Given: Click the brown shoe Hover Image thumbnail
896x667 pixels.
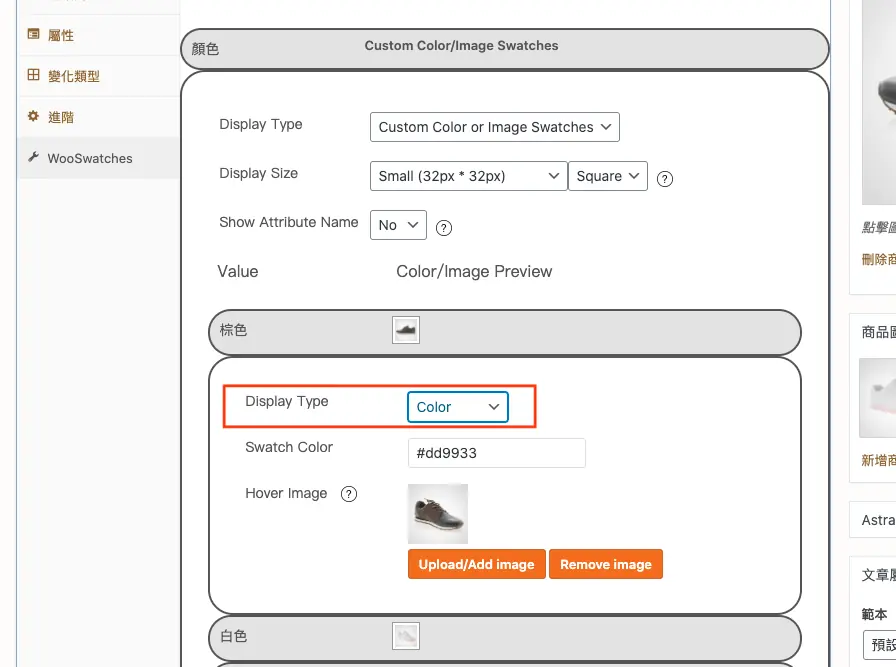Looking at the screenshot, I should pos(438,514).
